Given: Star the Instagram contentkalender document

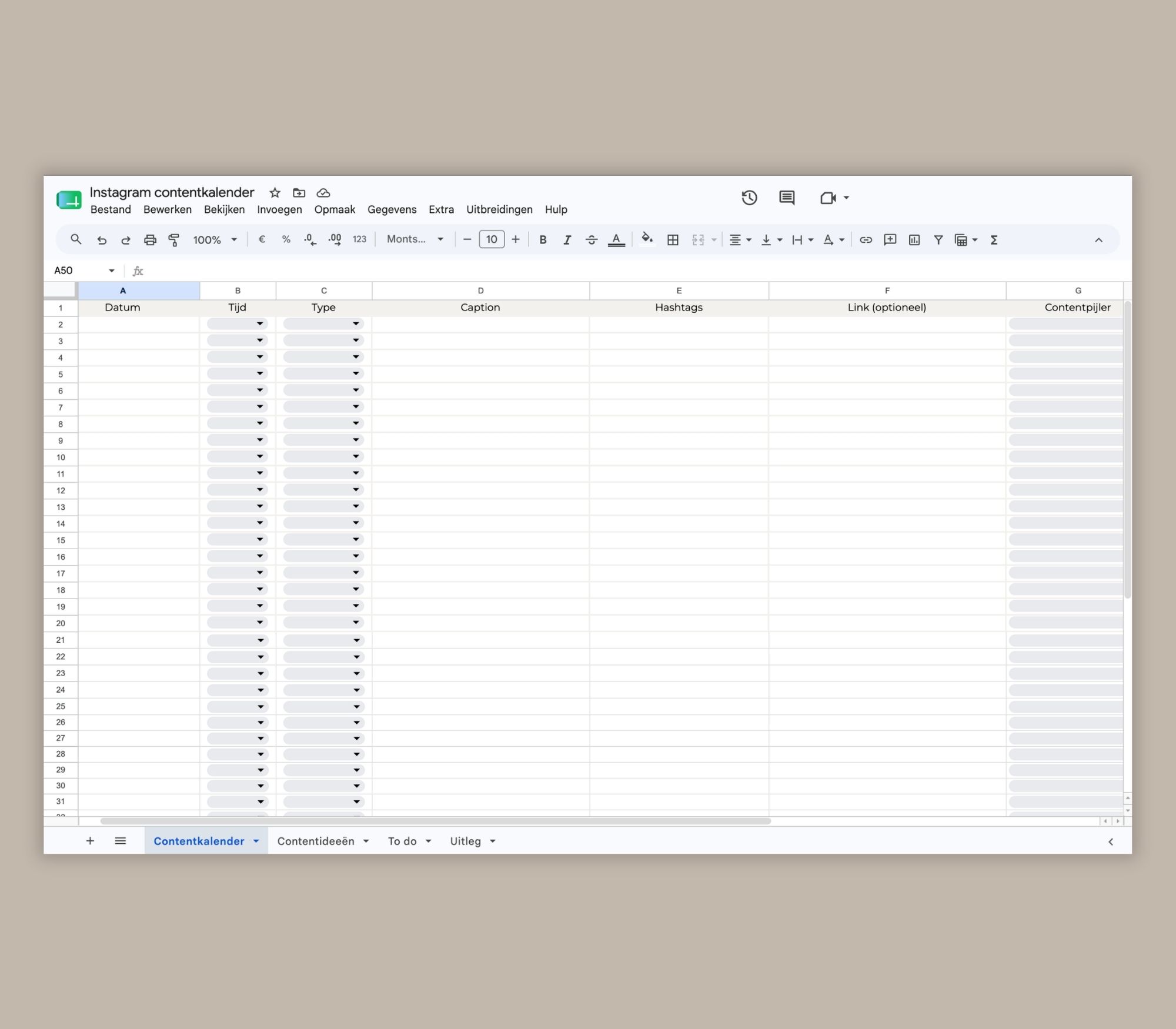Looking at the screenshot, I should tap(275, 193).
